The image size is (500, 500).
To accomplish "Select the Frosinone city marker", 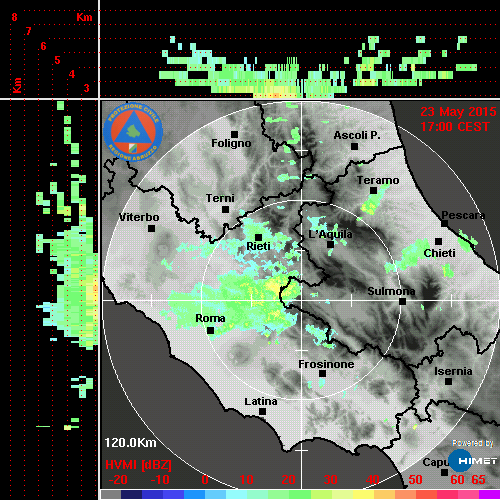I will click(322, 373).
